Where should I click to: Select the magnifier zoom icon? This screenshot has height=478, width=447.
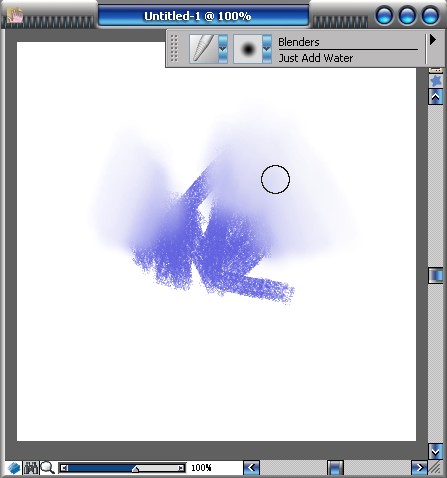47,468
